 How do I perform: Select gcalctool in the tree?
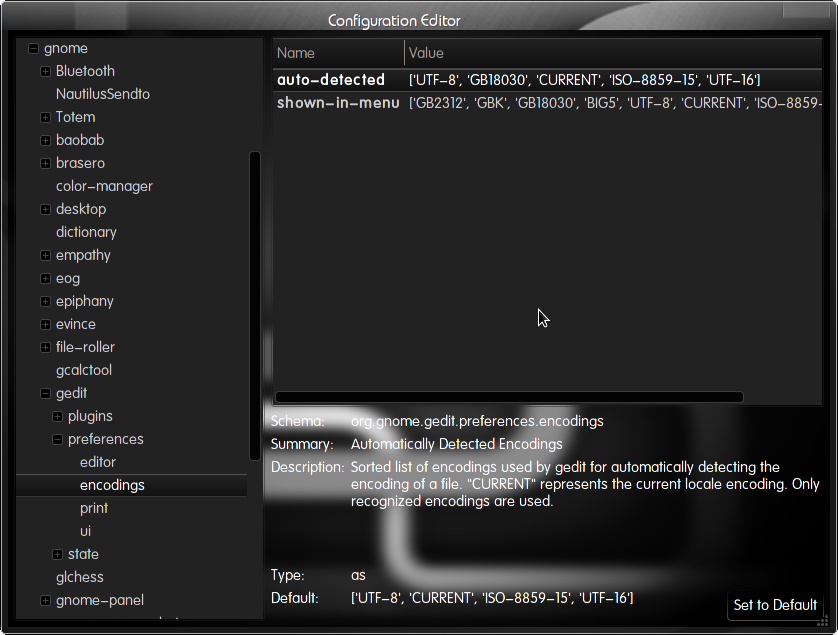click(84, 370)
